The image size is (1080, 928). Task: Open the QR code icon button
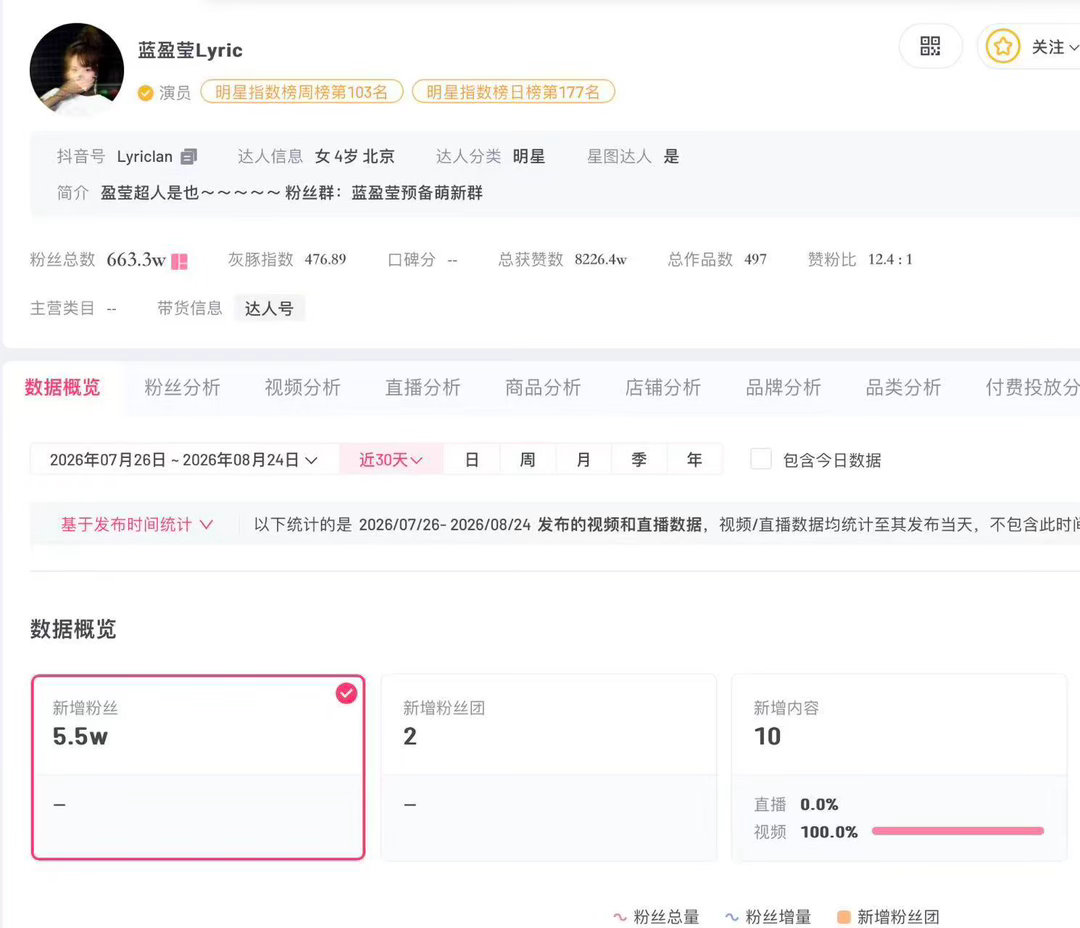tap(930, 46)
